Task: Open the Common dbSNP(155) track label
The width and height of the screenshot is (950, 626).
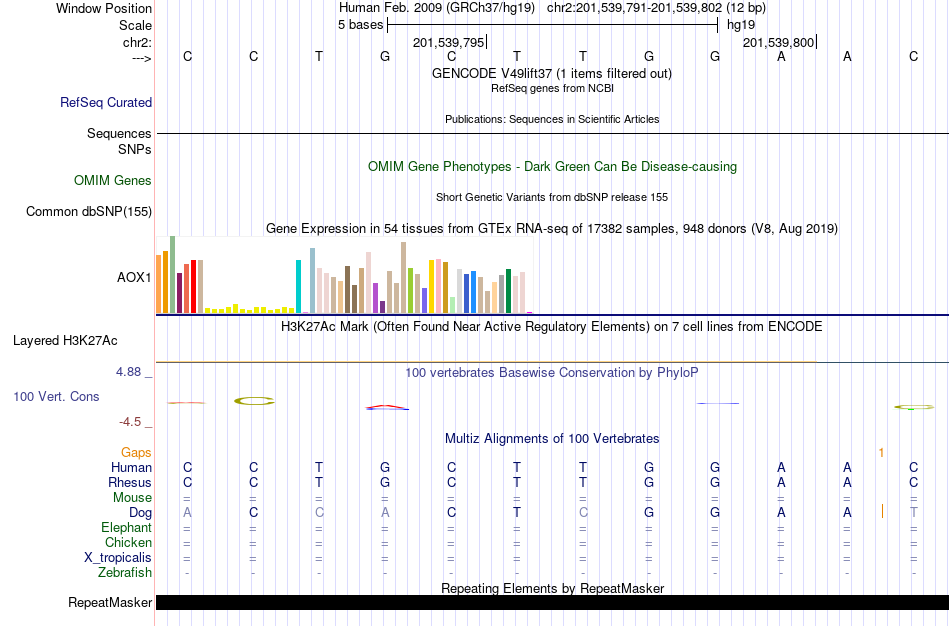Action: click(89, 211)
